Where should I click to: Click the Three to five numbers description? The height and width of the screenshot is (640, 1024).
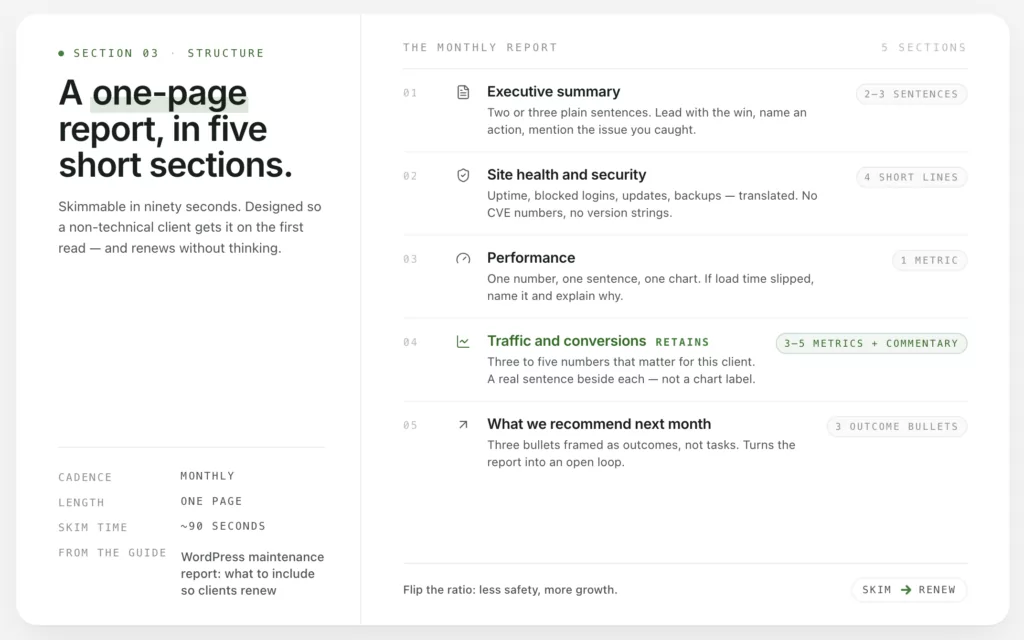coord(621,370)
